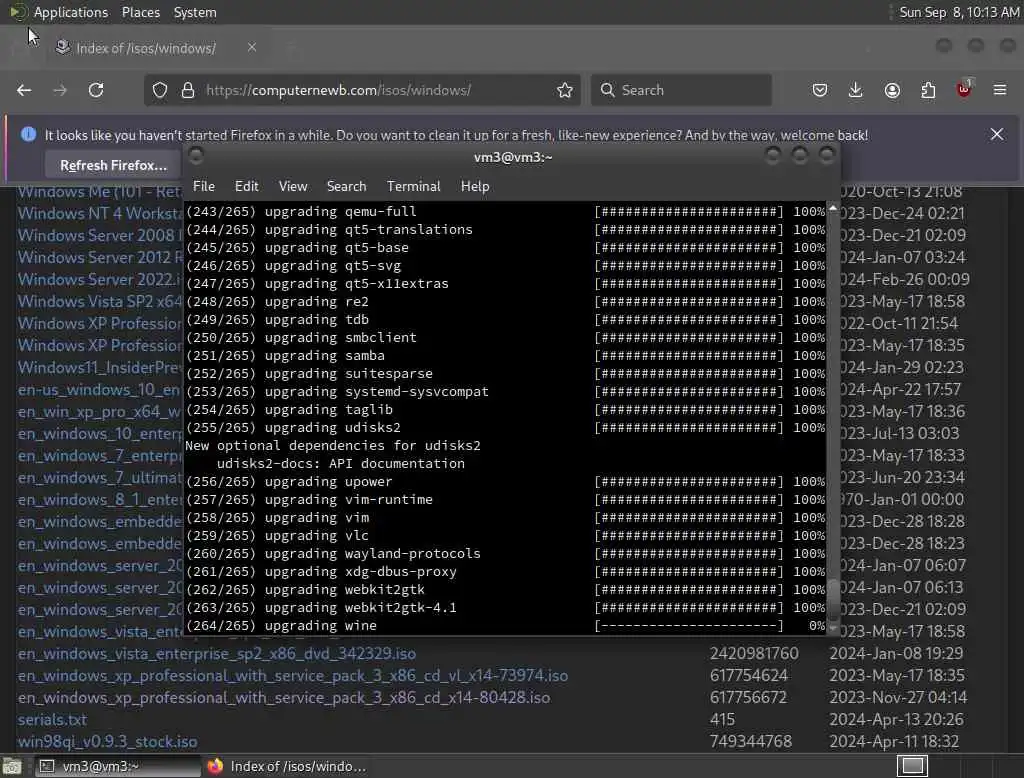Image resolution: width=1024 pixels, height=778 pixels.
Task: Open the terminal Edit menu
Action: click(x=246, y=186)
